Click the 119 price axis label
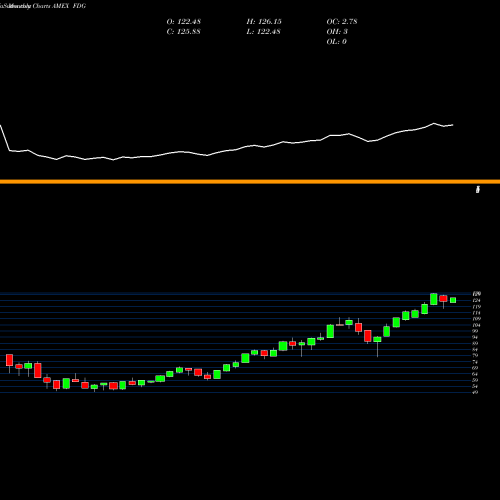 point(477,307)
